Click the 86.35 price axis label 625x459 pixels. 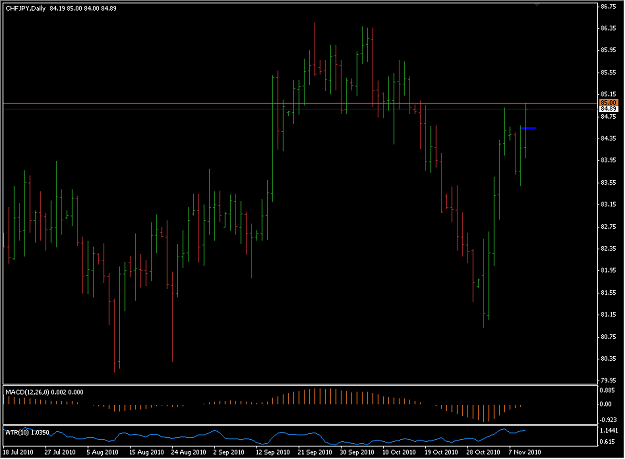tap(608, 28)
